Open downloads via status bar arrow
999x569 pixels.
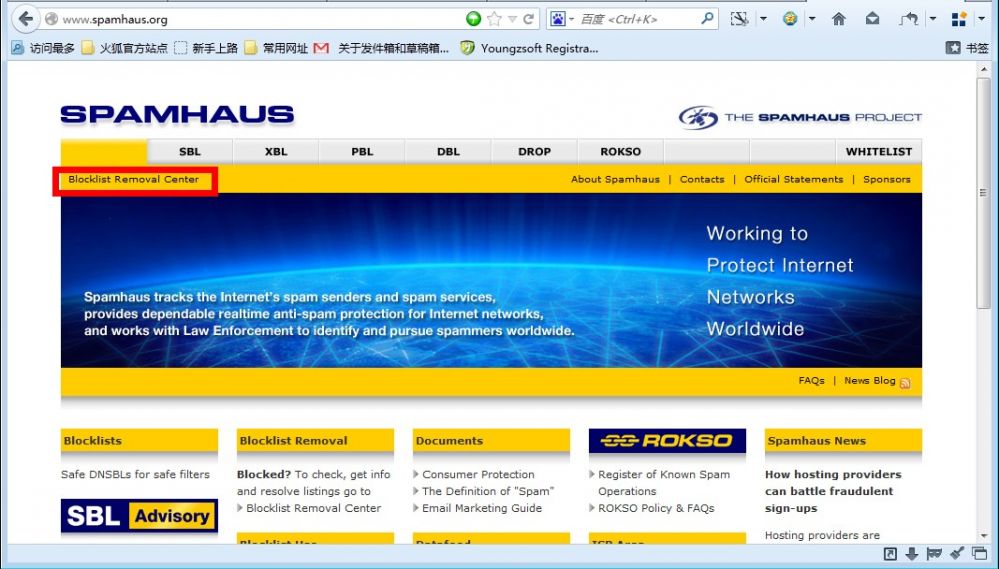[x=912, y=554]
